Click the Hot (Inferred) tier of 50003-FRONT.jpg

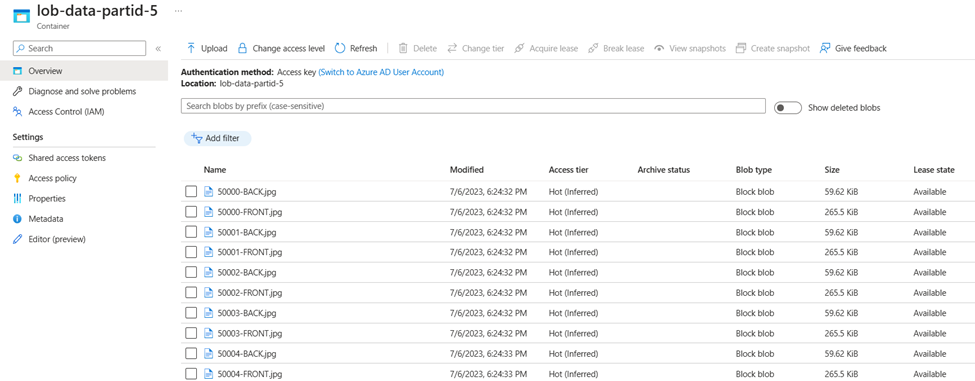tap(573, 333)
